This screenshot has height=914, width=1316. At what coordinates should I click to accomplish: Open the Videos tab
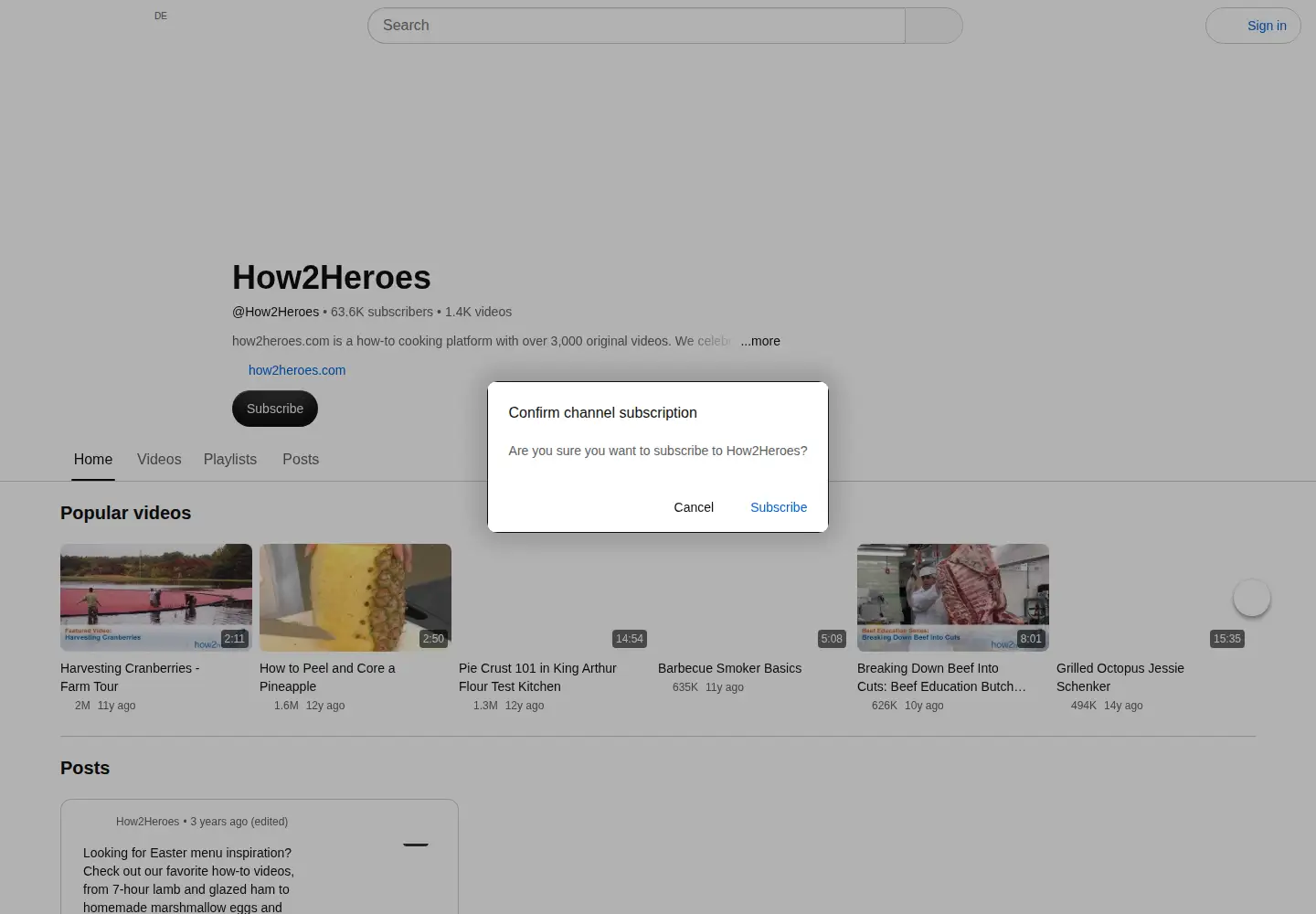159,459
